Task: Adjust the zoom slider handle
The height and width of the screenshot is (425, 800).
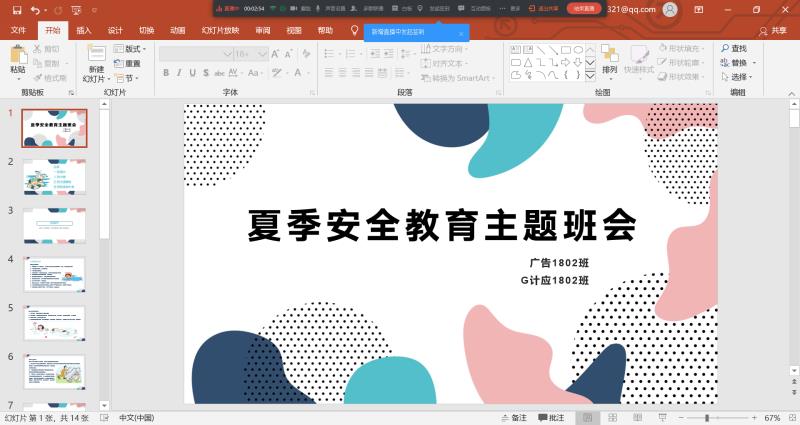Action: tap(707, 417)
